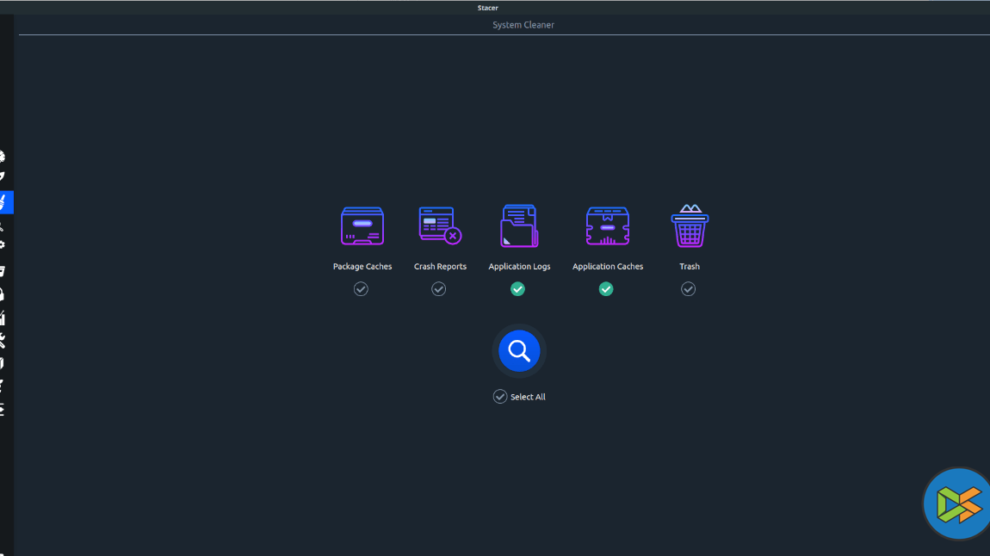
Task: Open Services via the sidebar gear icon
Action: tap(3, 247)
